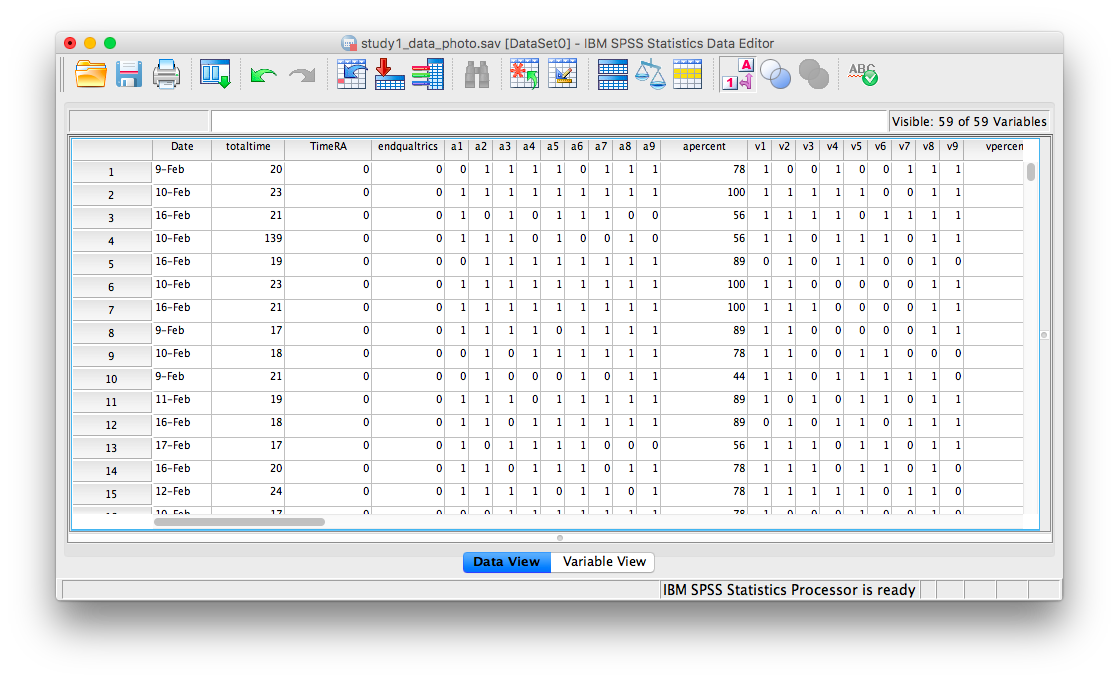Select the Date column header
Screen dimensions: 1119x681
[x=182, y=146]
